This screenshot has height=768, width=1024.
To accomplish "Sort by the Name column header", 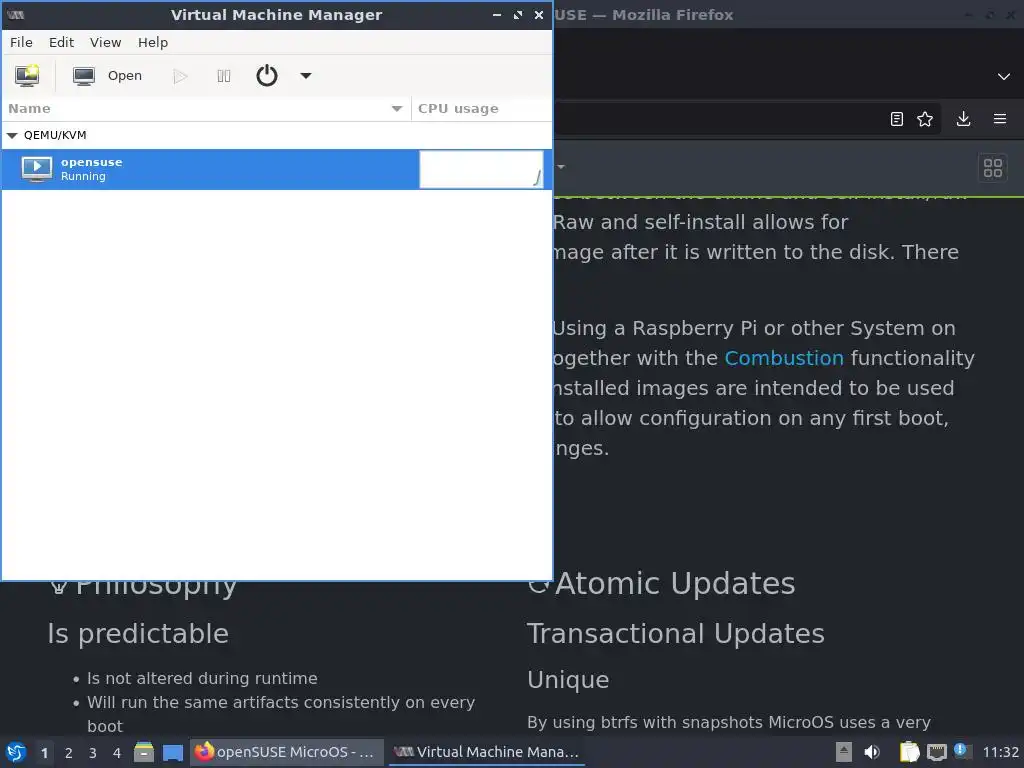I will (x=206, y=108).
